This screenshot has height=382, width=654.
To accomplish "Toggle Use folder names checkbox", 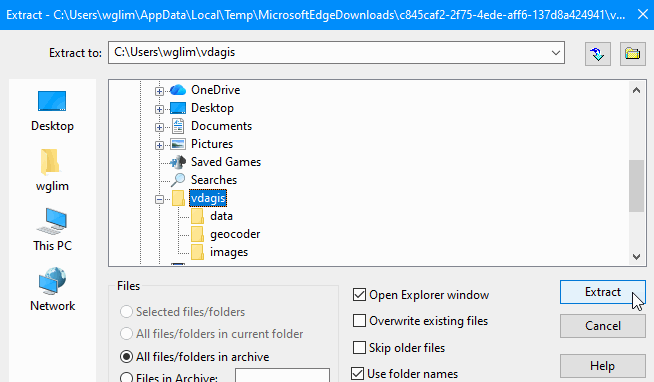I will (x=357, y=374).
